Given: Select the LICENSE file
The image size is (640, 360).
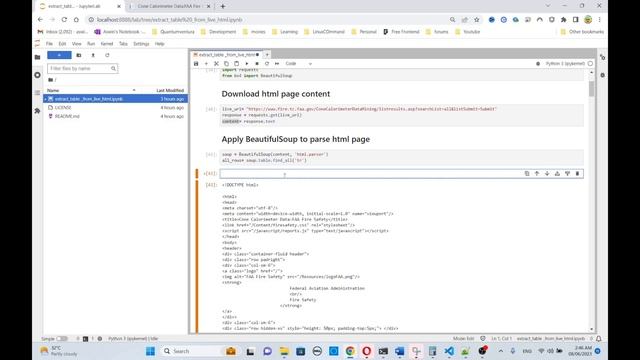Looking at the screenshot, I should (116, 107).
